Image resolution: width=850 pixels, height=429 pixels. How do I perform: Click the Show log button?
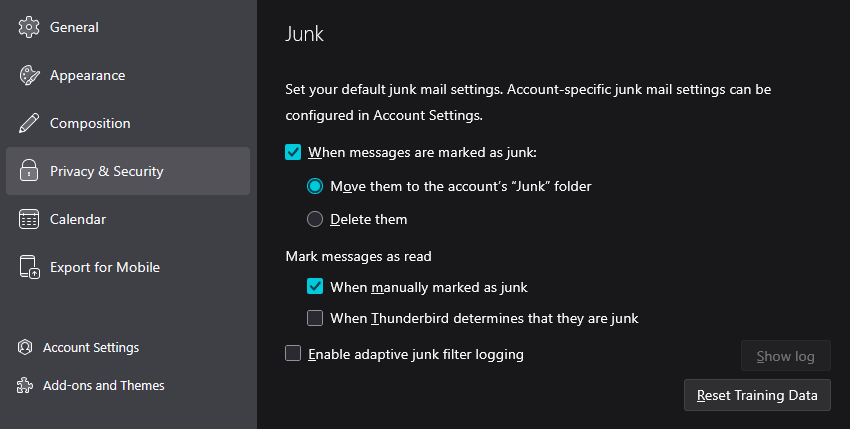[785, 357]
